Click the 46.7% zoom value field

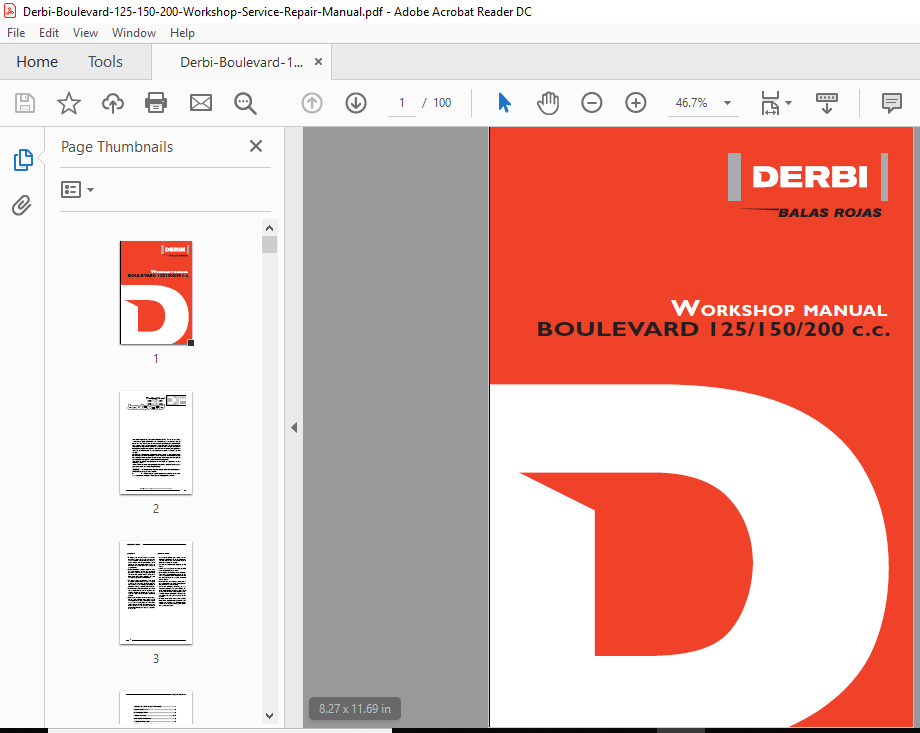692,103
